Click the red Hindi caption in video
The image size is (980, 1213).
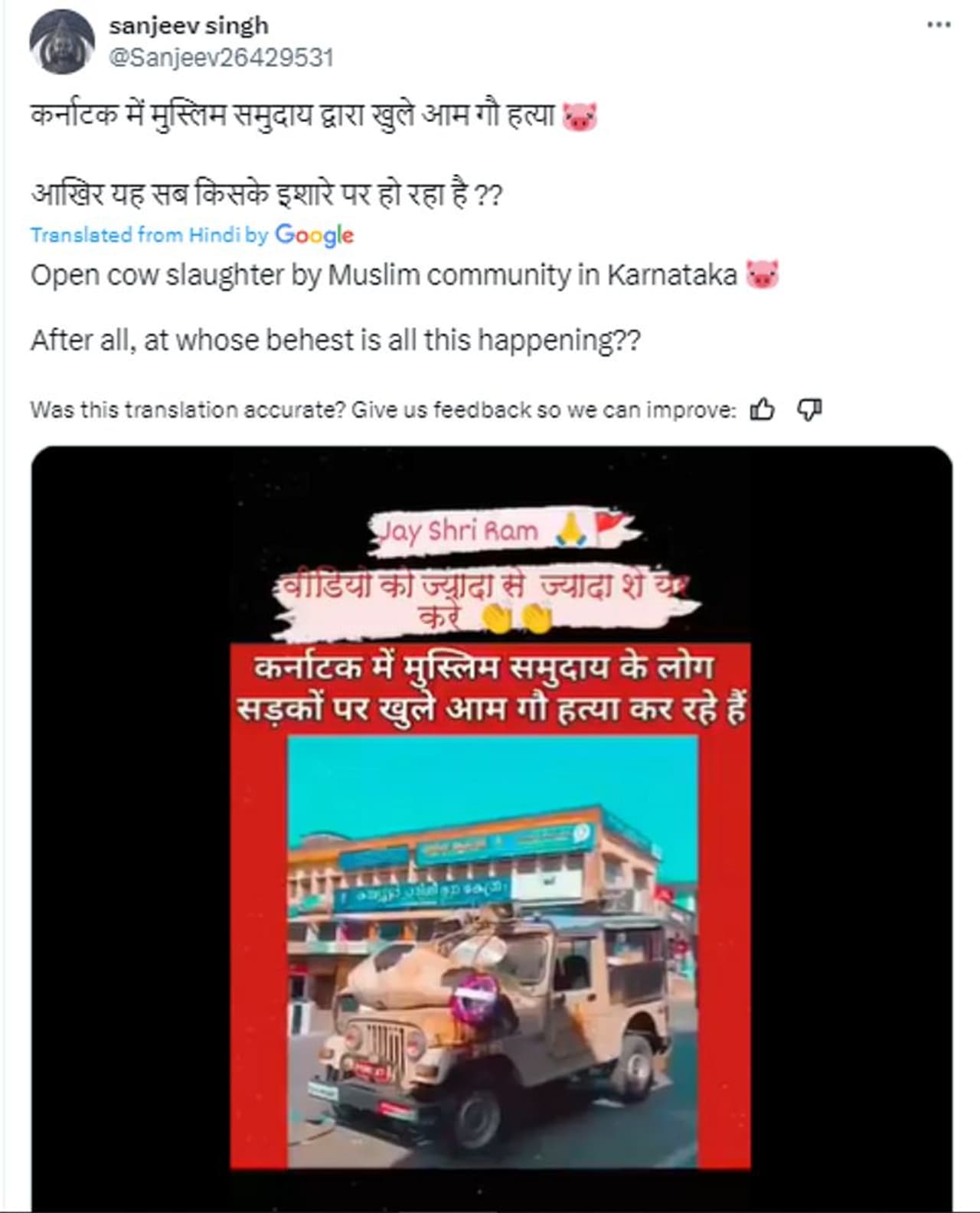point(491,688)
